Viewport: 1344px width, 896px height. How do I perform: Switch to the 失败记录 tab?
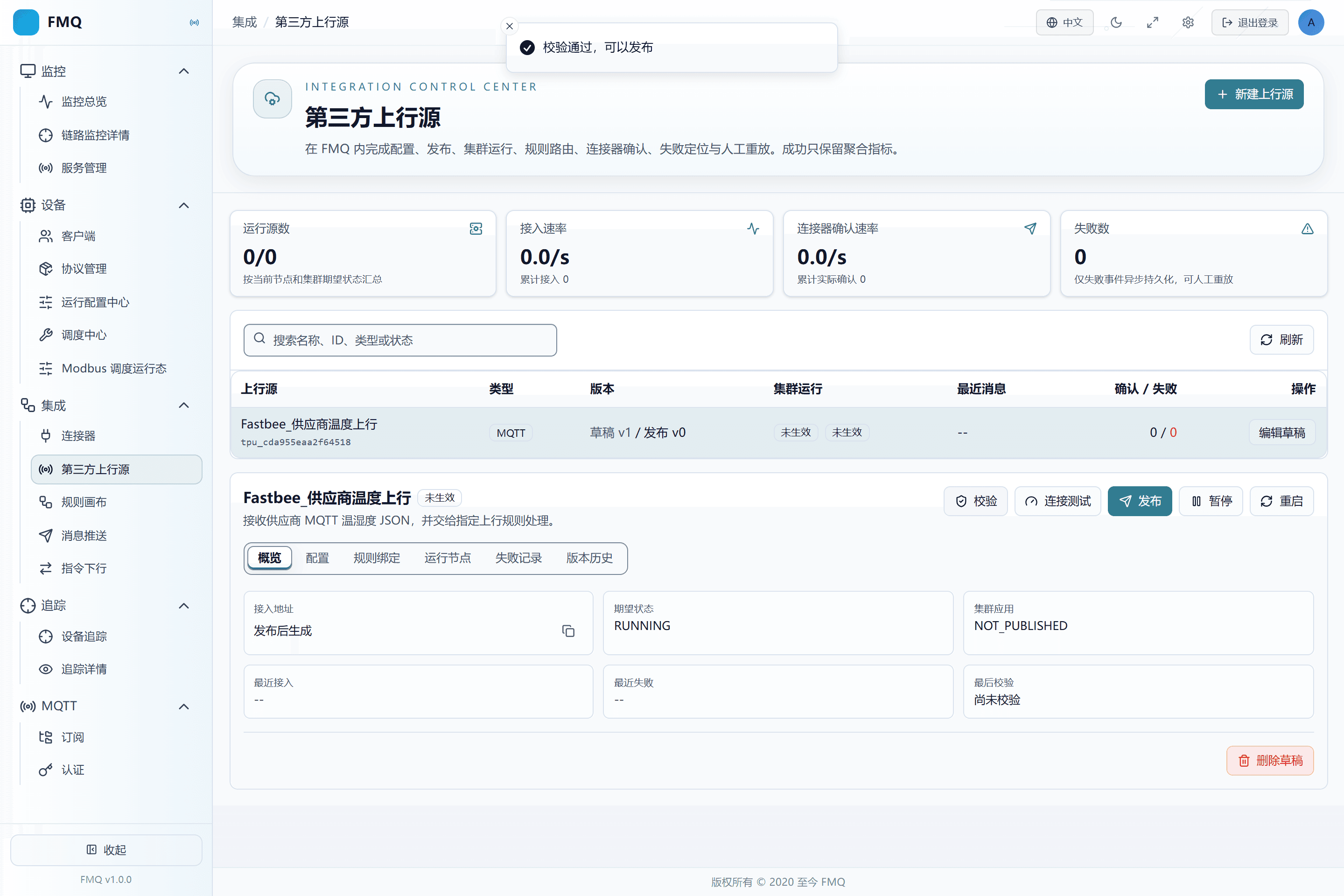click(518, 558)
